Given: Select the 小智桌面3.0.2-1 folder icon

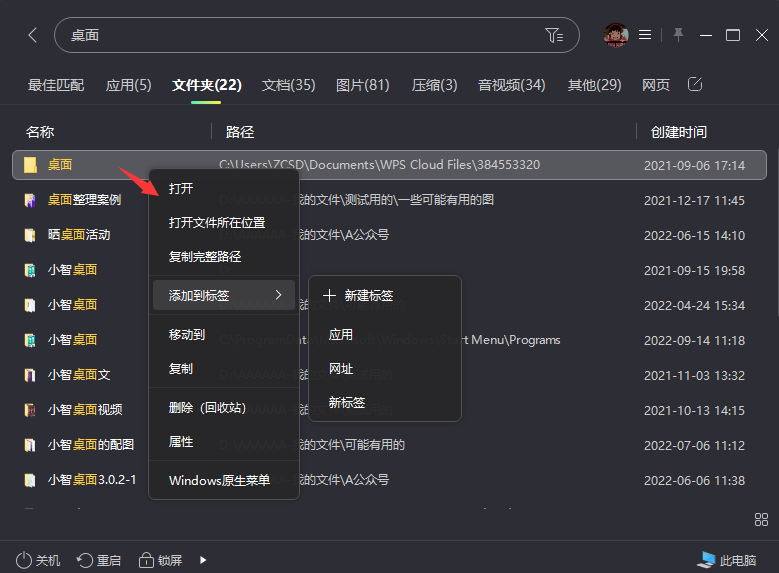Looking at the screenshot, I should click(x=30, y=480).
